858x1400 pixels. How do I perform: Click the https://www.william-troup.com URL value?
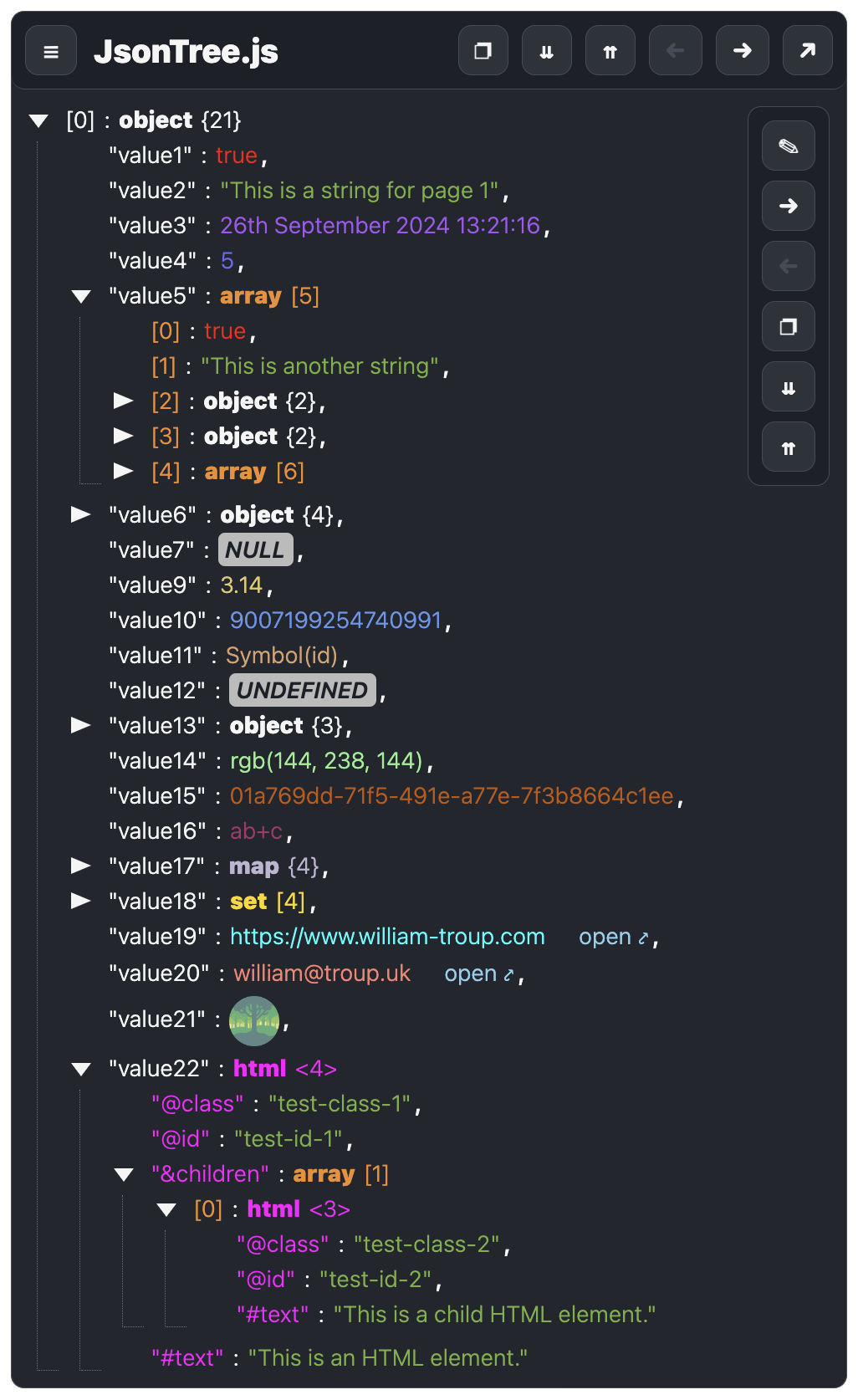point(387,937)
